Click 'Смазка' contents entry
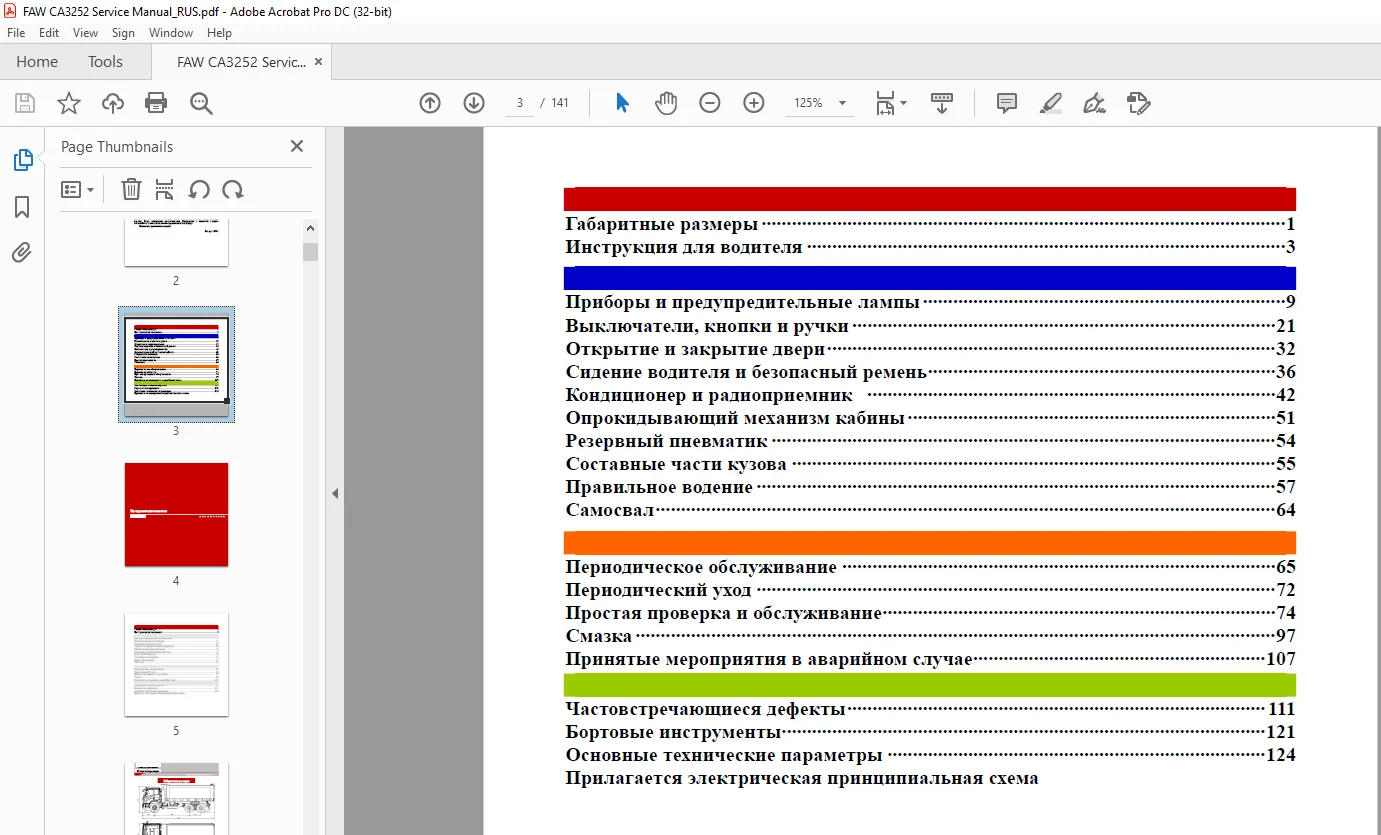Screen dimensions: 1381x835 pyautogui.click(x=598, y=636)
